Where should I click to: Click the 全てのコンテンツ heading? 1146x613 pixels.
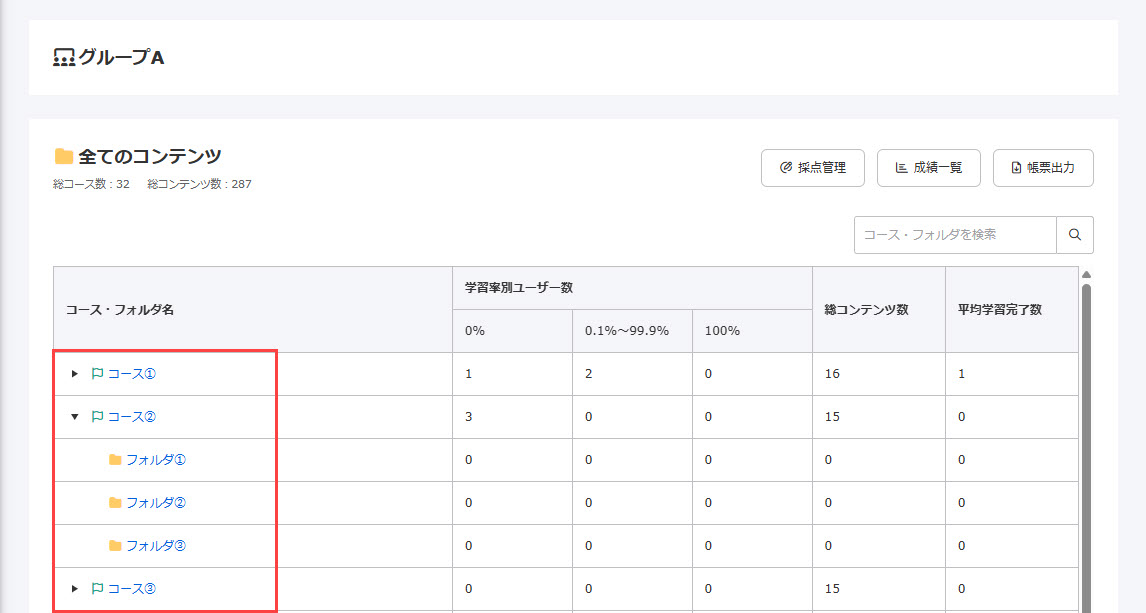coord(150,156)
